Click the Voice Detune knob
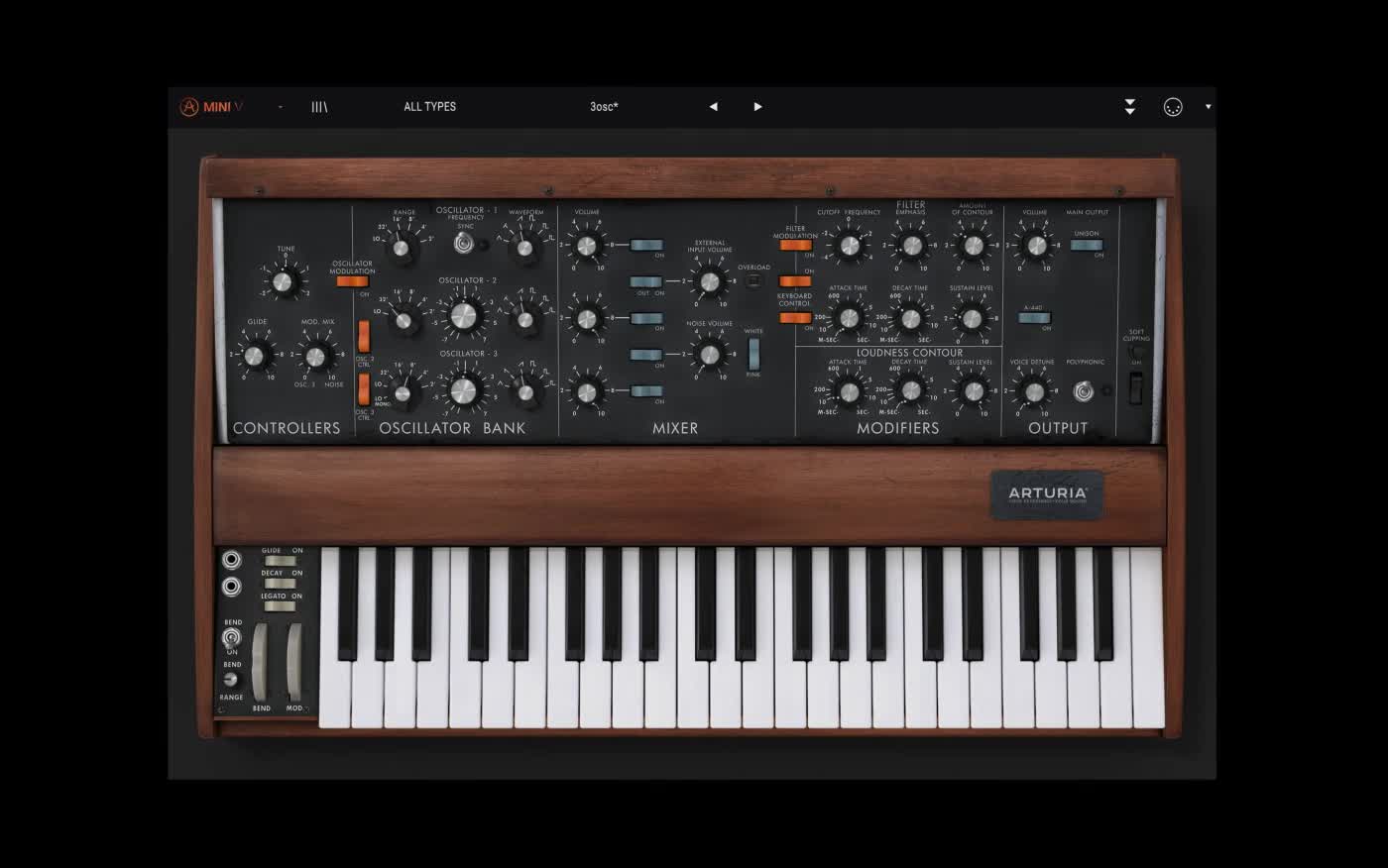The image size is (1388, 868). (x=1034, y=392)
